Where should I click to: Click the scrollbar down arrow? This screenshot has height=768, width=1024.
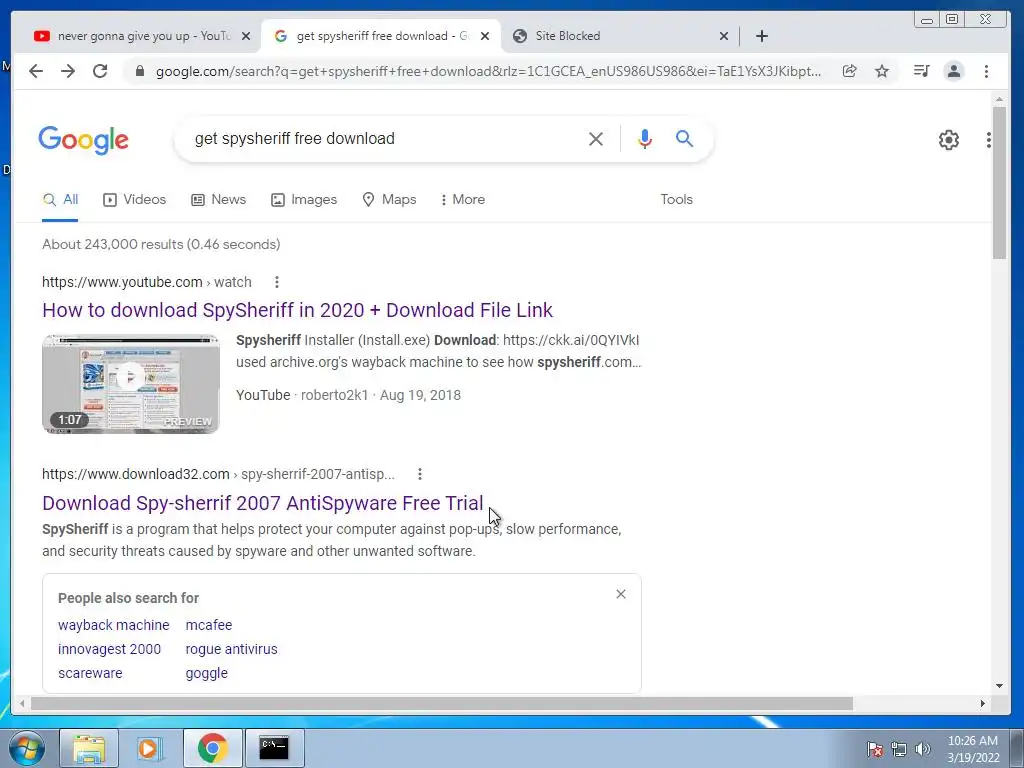click(999, 686)
